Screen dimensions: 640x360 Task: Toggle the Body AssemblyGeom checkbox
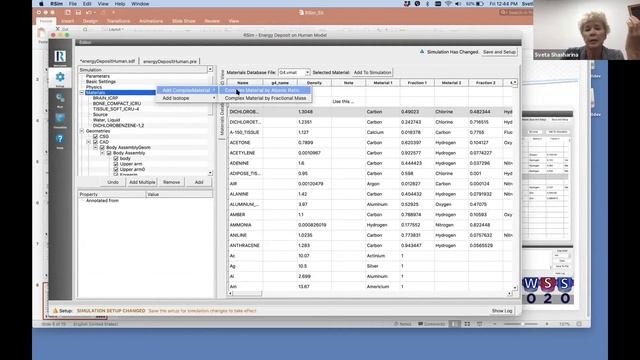coord(102,147)
